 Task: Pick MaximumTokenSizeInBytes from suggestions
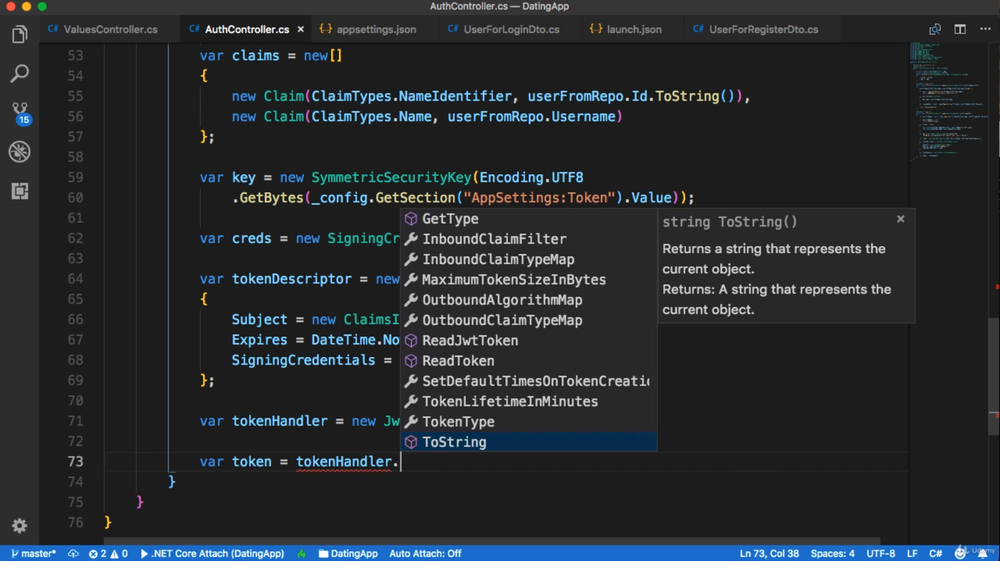[528, 280]
